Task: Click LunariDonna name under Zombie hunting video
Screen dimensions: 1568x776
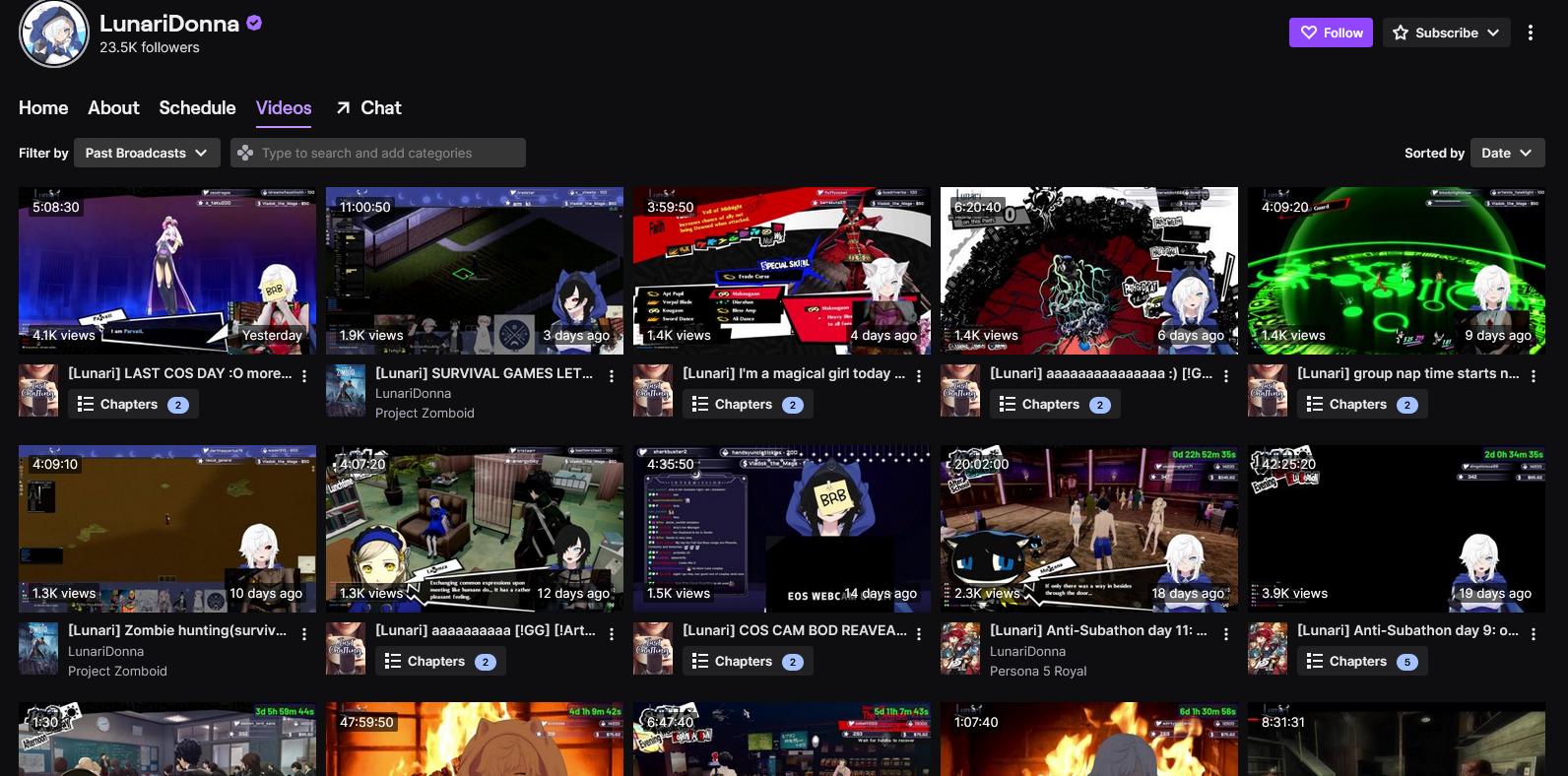Action: click(105, 651)
